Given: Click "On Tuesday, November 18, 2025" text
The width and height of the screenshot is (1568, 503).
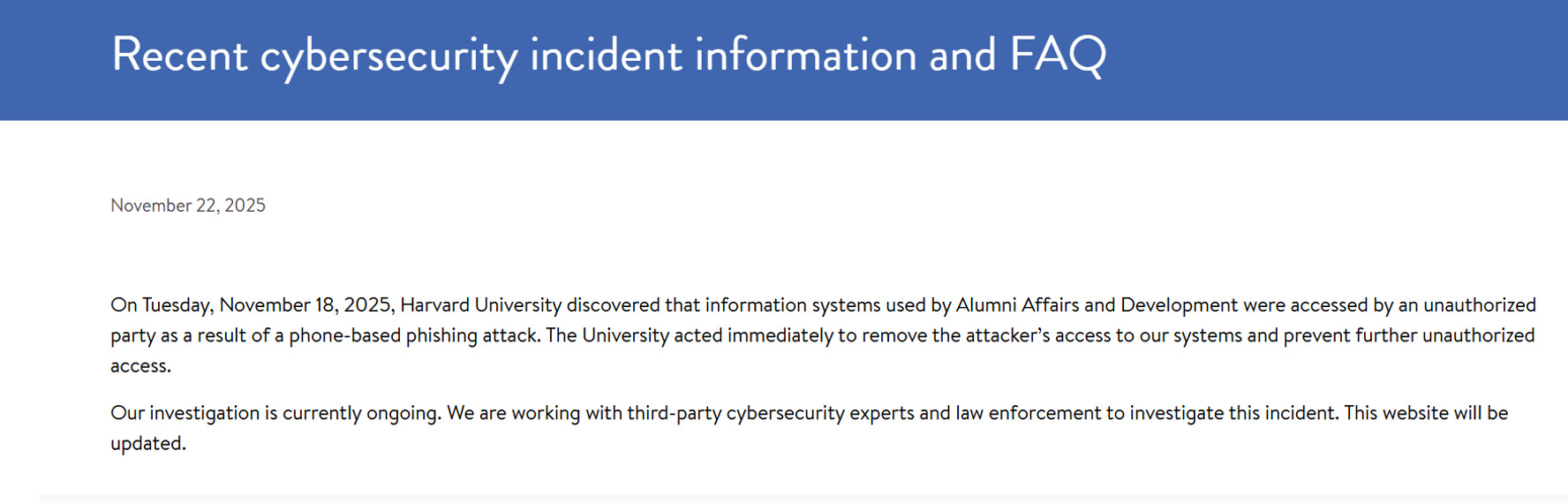Looking at the screenshot, I should pos(251,305).
